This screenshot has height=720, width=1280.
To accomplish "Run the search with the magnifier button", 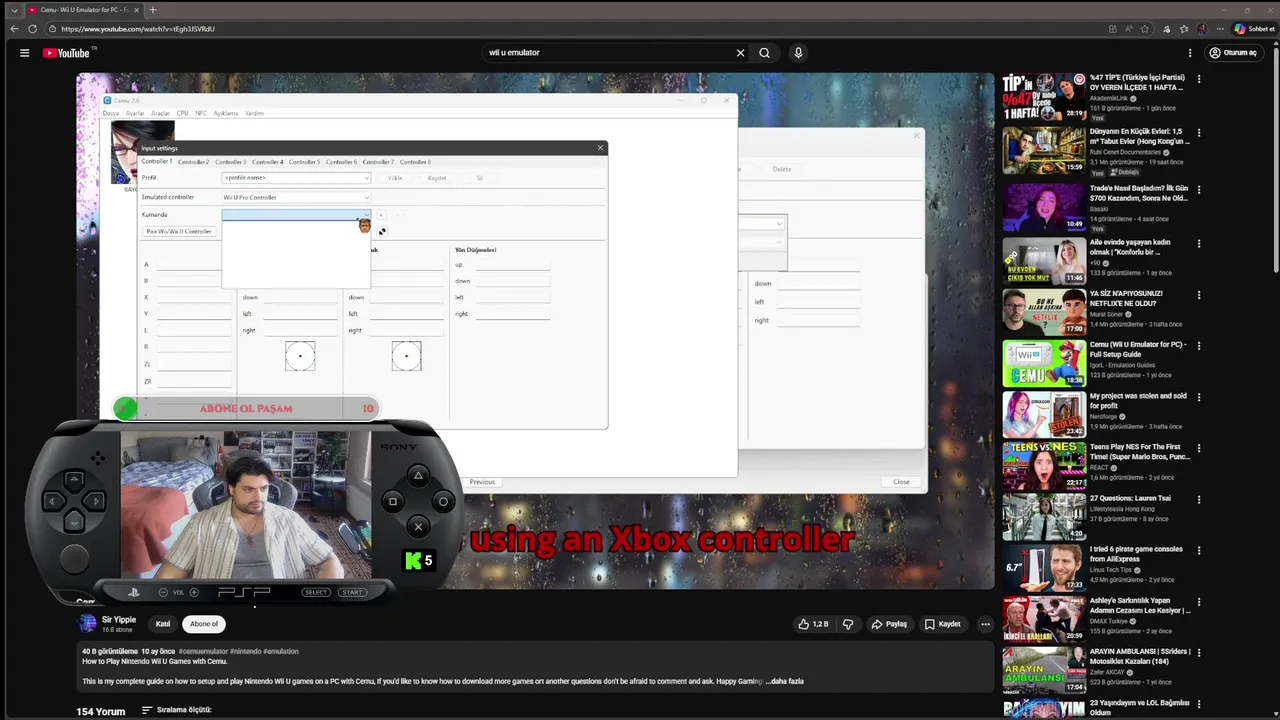I will click(x=764, y=53).
